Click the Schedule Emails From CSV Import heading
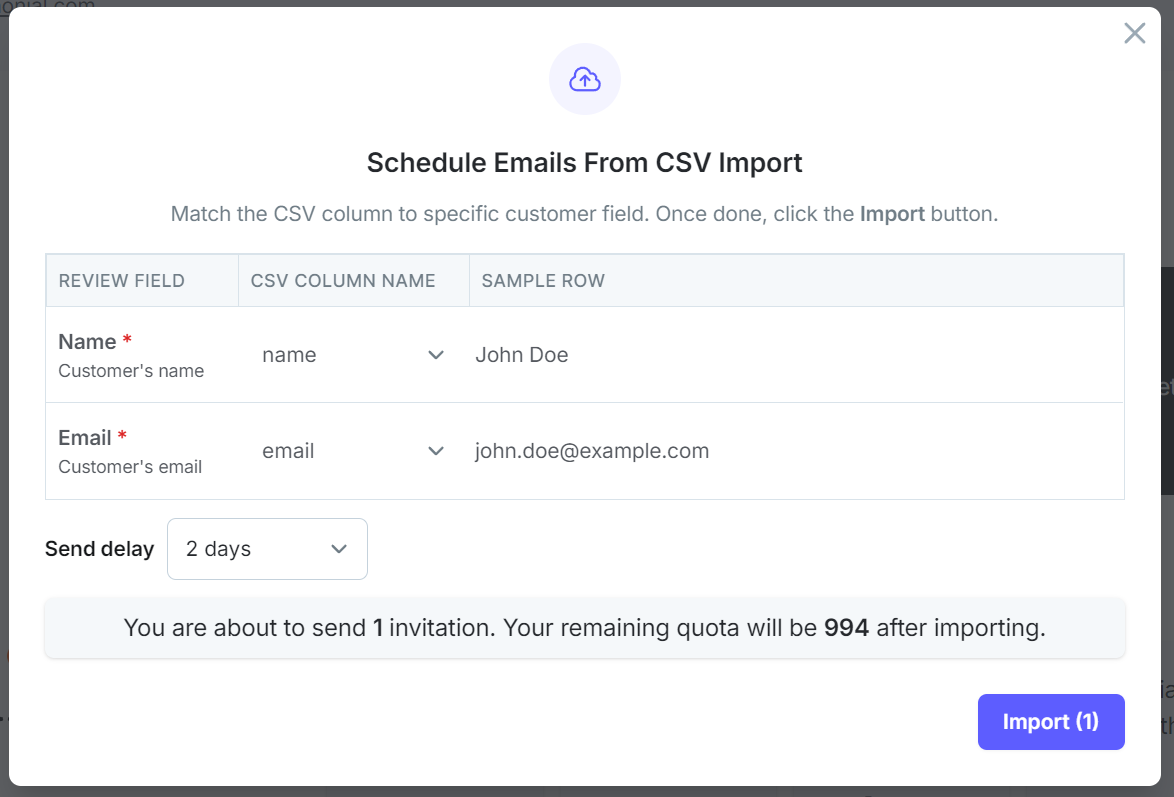The image size is (1174, 797). pos(585,163)
